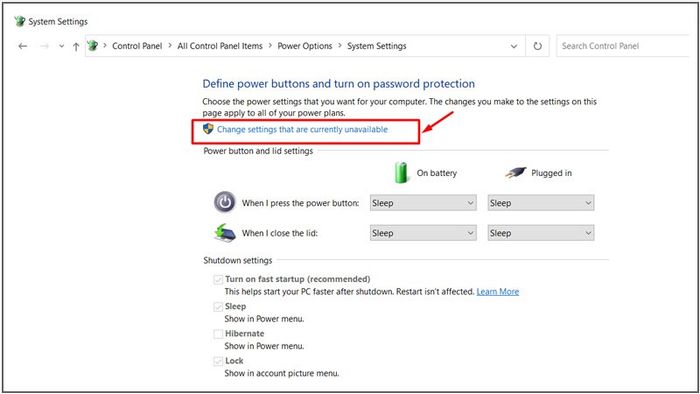Open close lid Plugged in dropdown

pyautogui.click(x=541, y=233)
